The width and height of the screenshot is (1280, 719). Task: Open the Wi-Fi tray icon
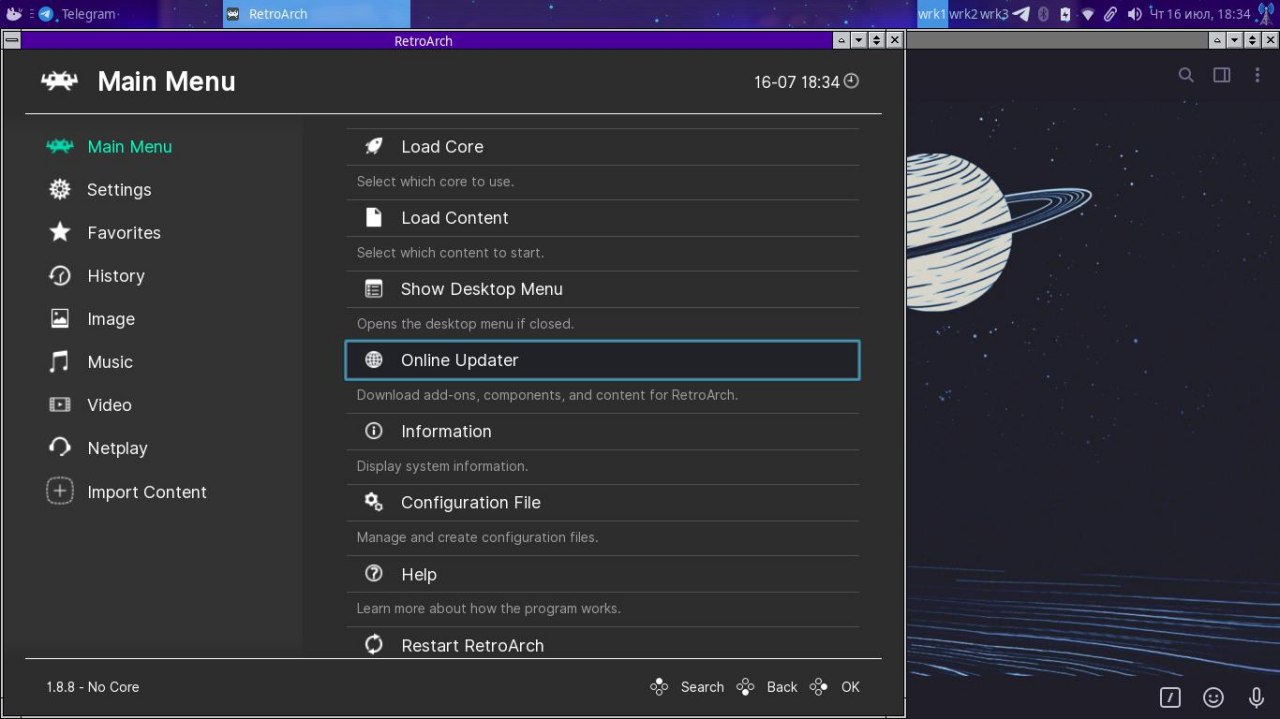(x=1088, y=14)
